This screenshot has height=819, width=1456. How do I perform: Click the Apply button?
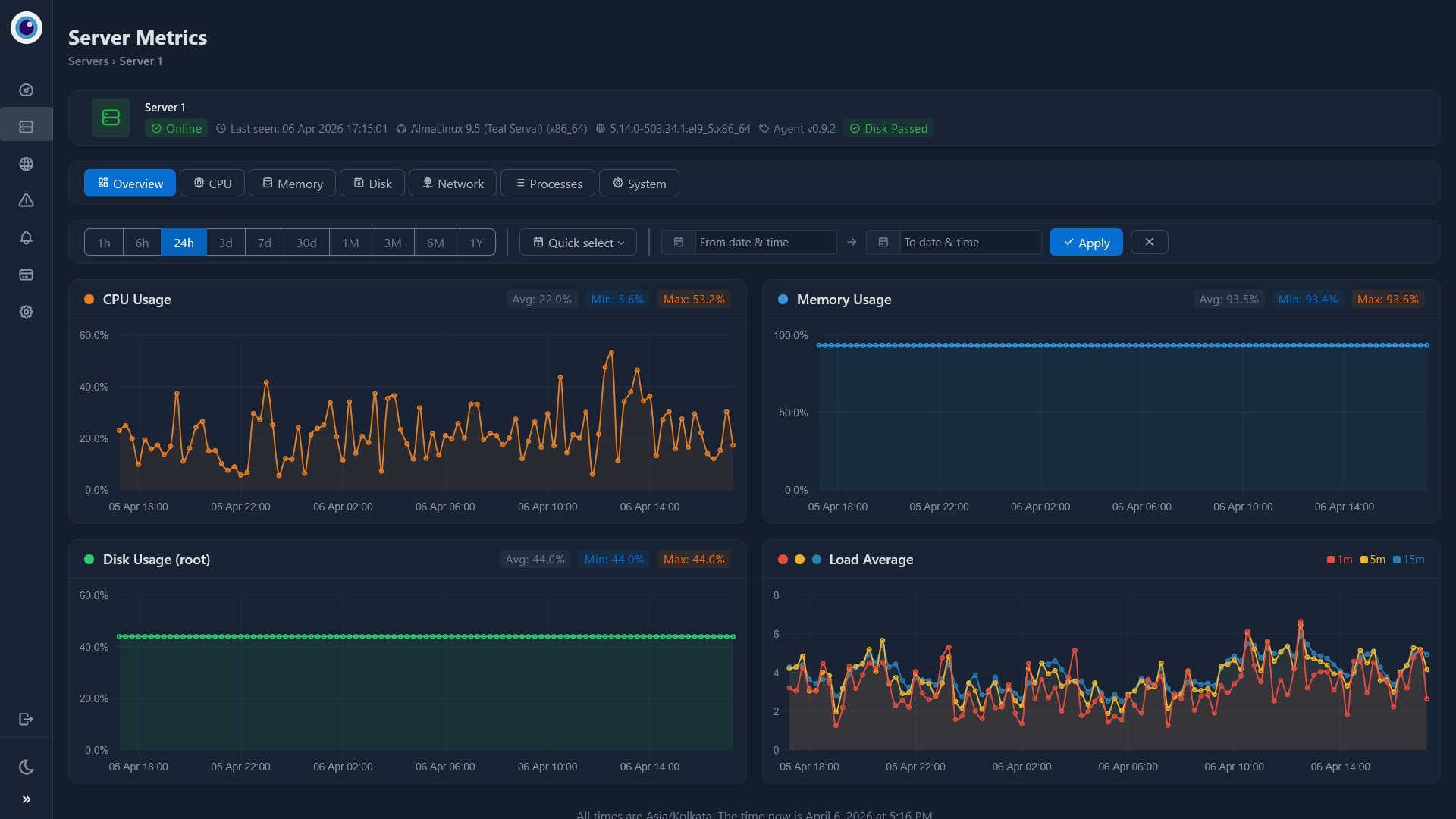(x=1085, y=243)
